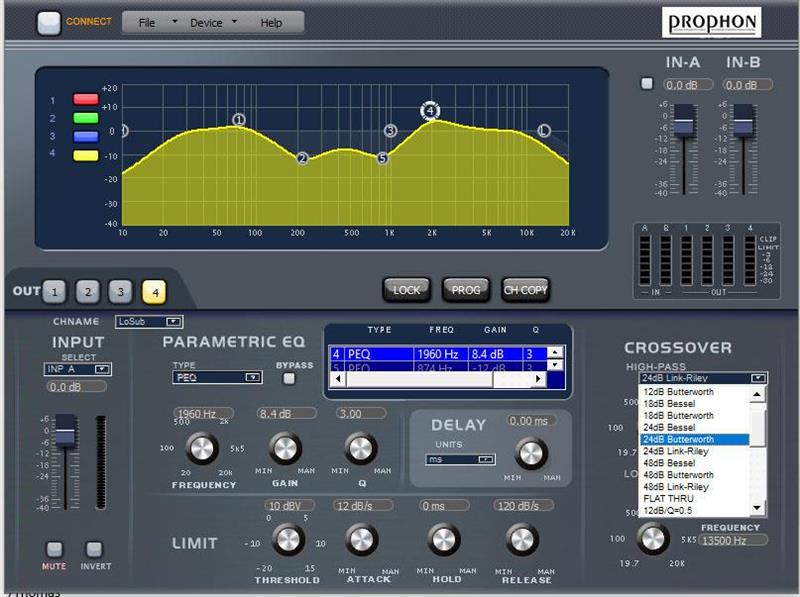Click the red channel 1 color swatch
This screenshot has height=597, width=800.
pos(85,101)
